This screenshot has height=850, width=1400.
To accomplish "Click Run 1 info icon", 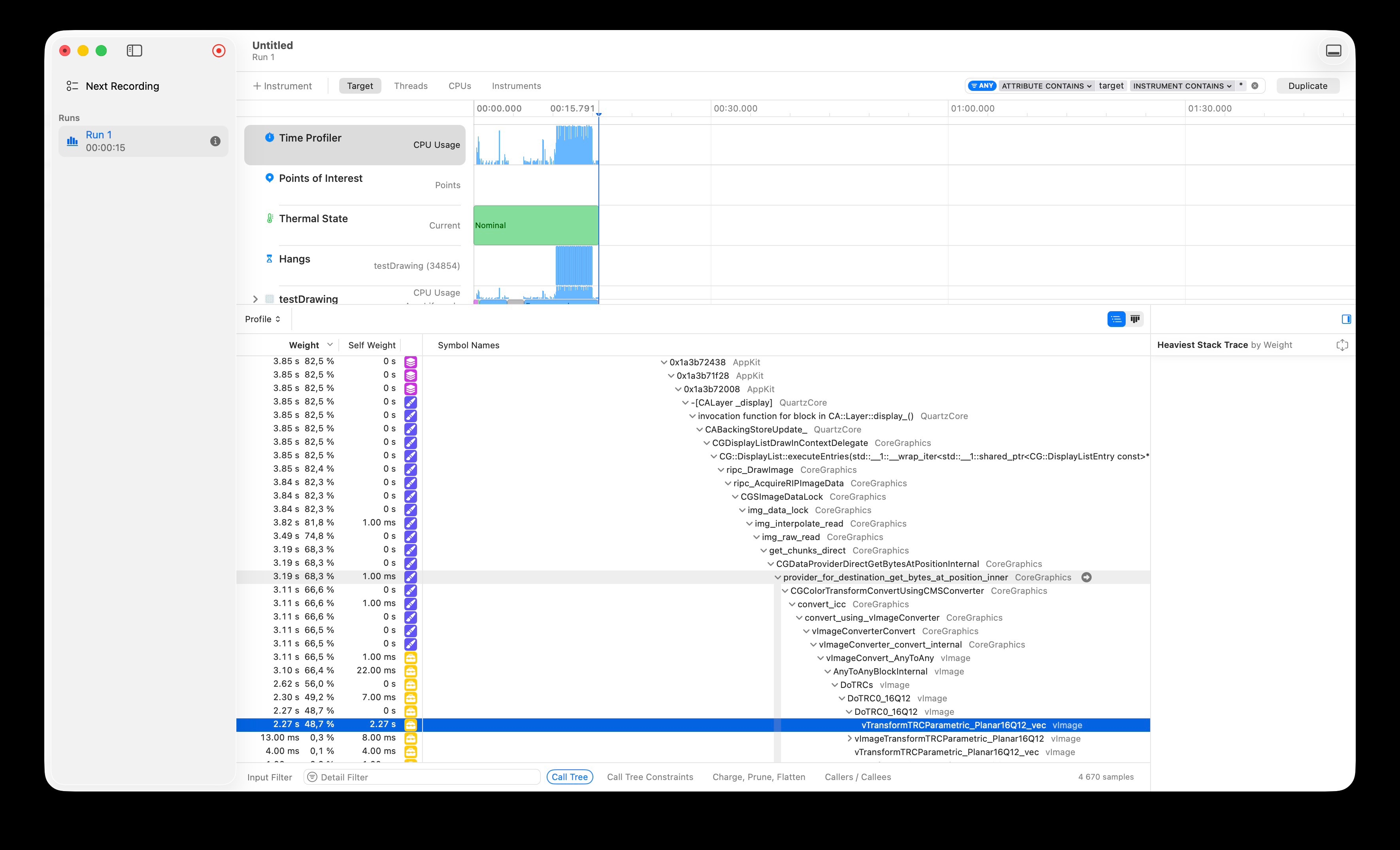I will 215,141.
